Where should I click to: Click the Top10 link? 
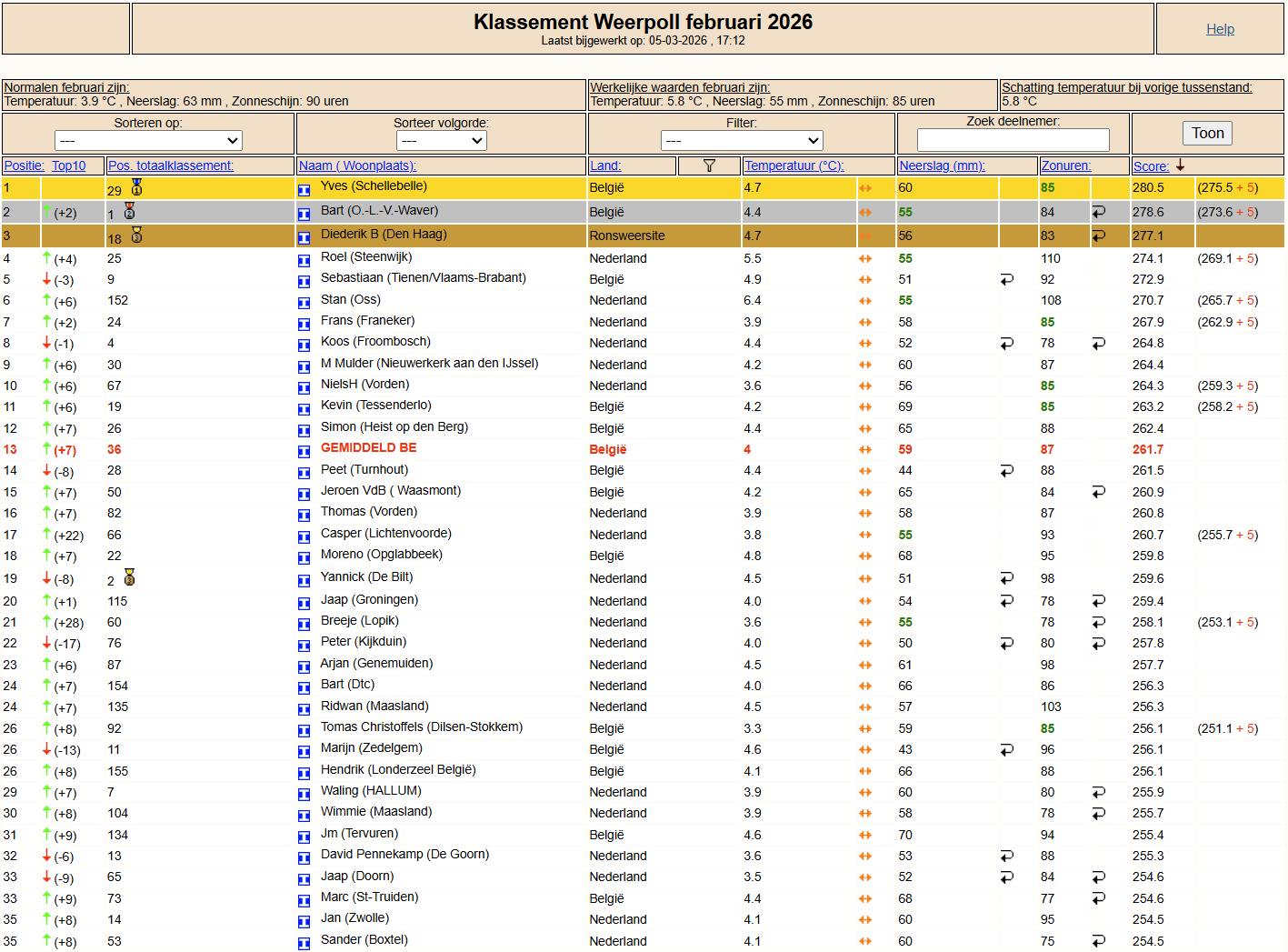(68, 165)
